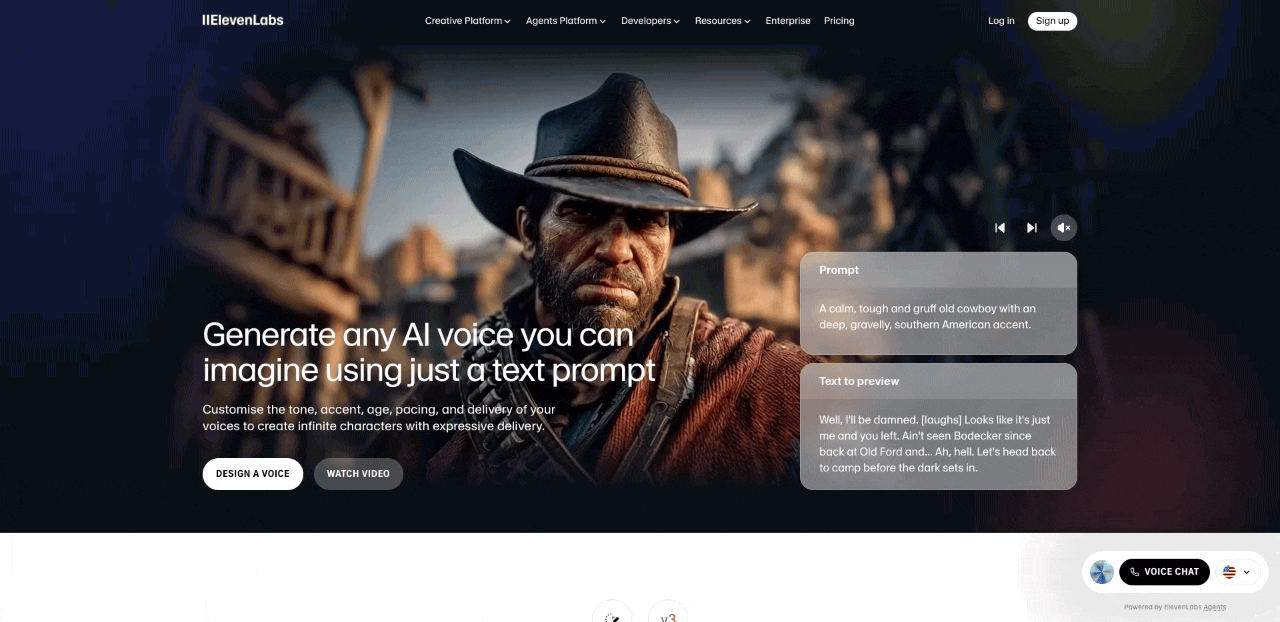This screenshot has width=1280, height=622.
Task: Open the Pricing page
Action: point(839,21)
